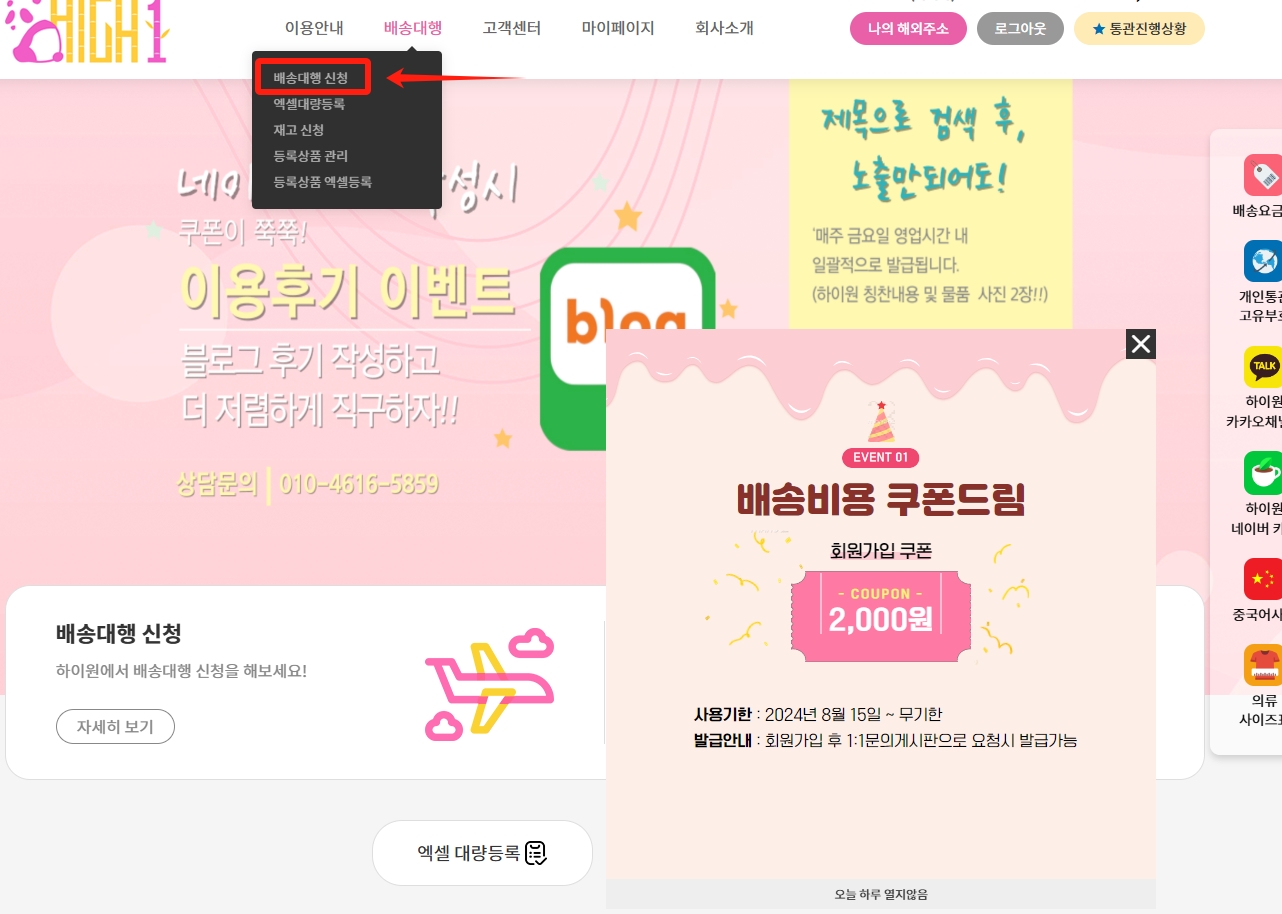The width and height of the screenshot is (1282, 914).
Task: Select 오늘 하루 열지않음 on the popup
Action: tap(881, 894)
